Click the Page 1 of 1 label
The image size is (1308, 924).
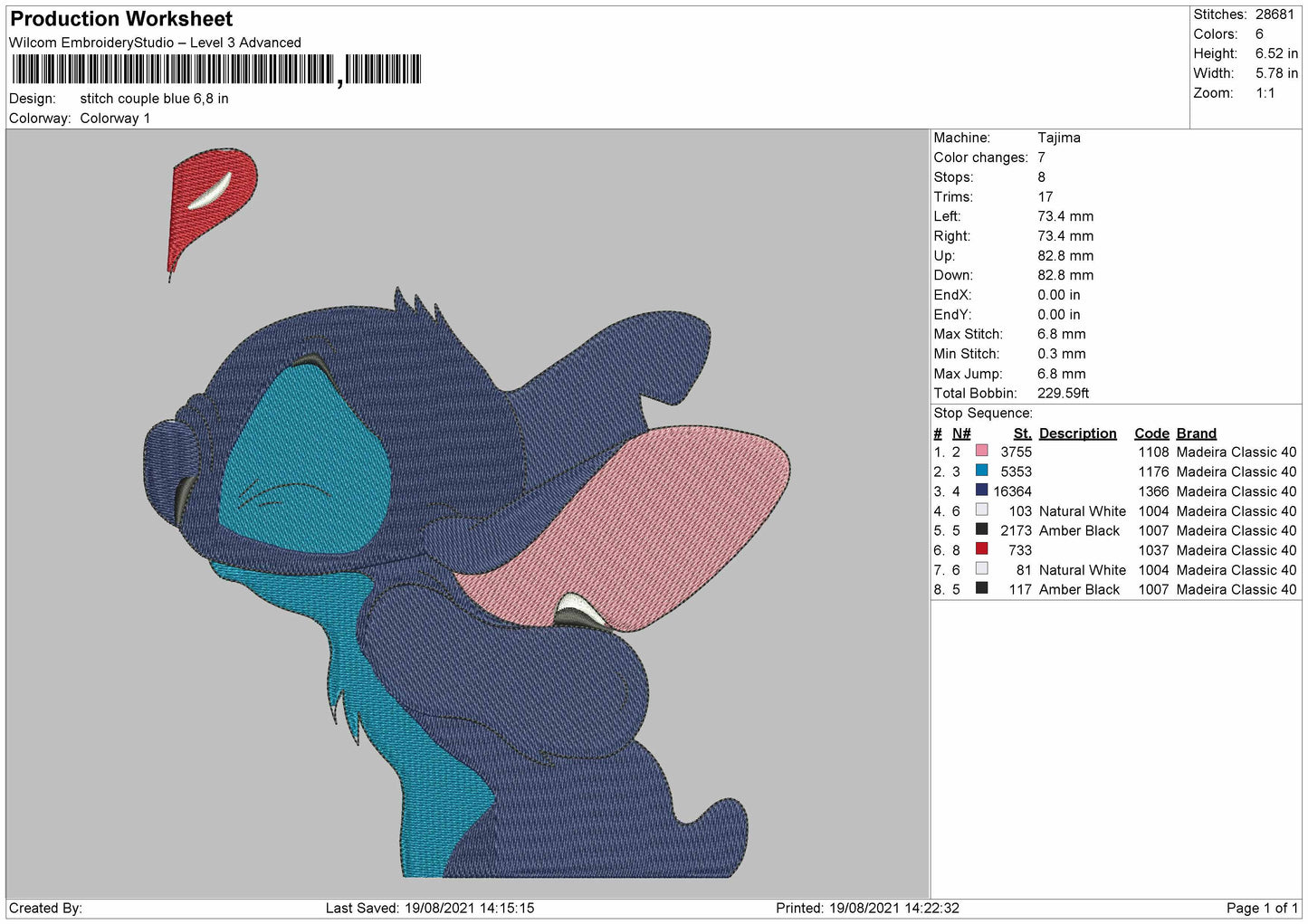click(x=1262, y=908)
